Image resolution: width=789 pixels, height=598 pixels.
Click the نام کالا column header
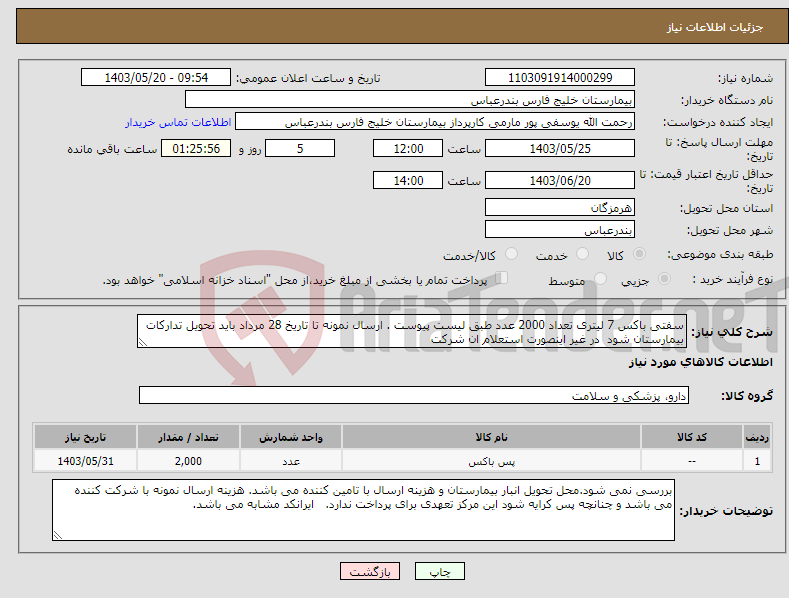point(491,437)
